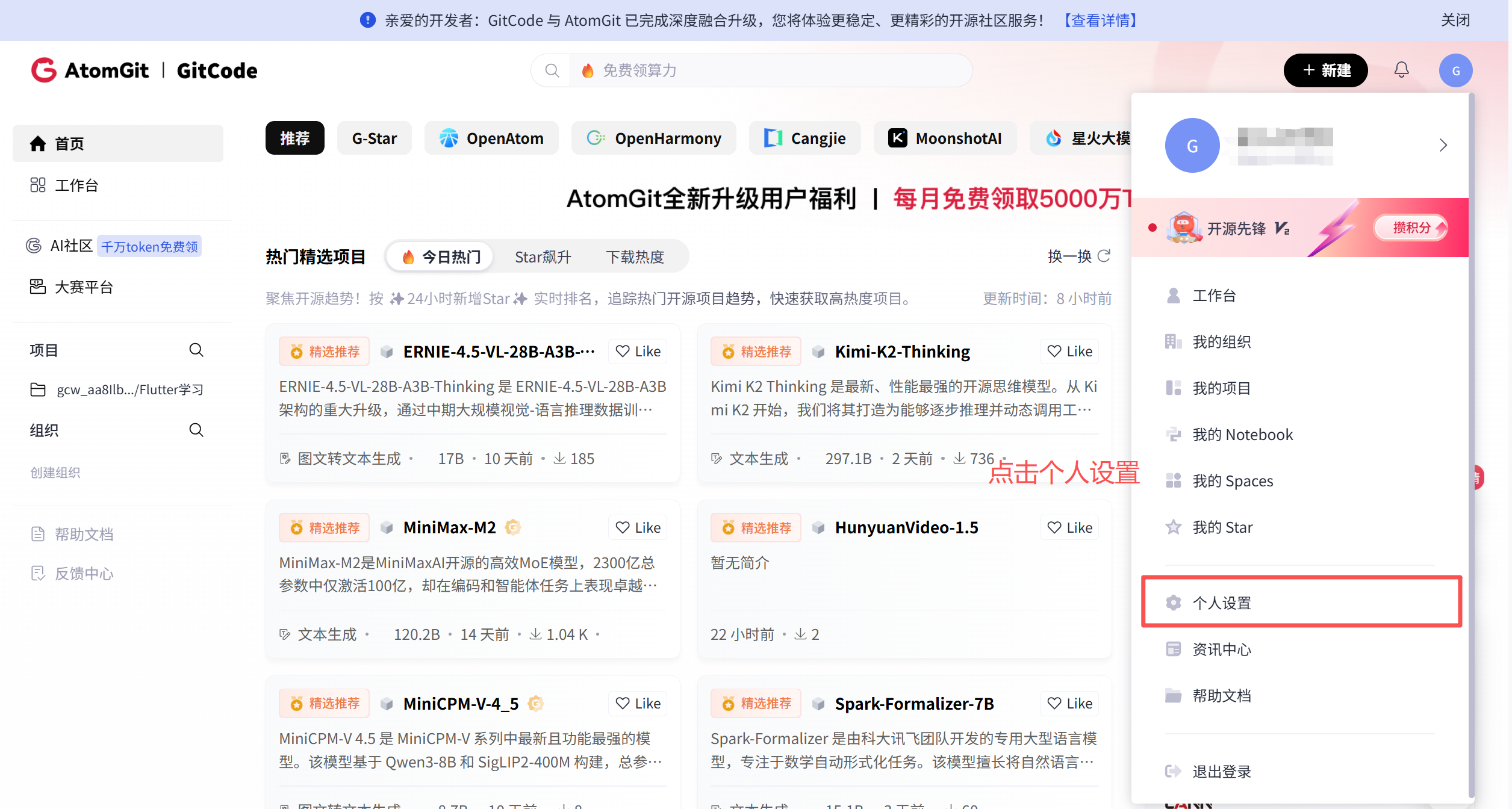Open the G user avatar in header
This screenshot has height=809, width=1512.
pyautogui.click(x=1455, y=70)
